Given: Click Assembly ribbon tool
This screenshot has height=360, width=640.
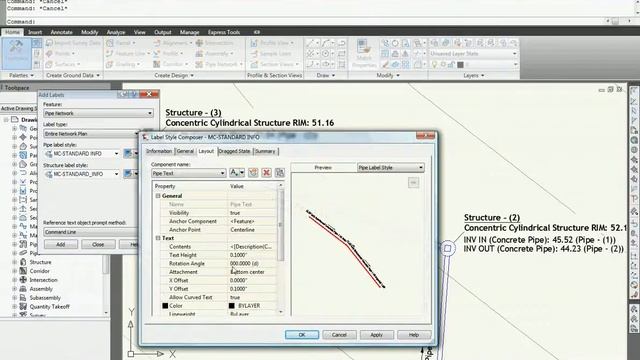Looking at the screenshot, I should 214,53.
